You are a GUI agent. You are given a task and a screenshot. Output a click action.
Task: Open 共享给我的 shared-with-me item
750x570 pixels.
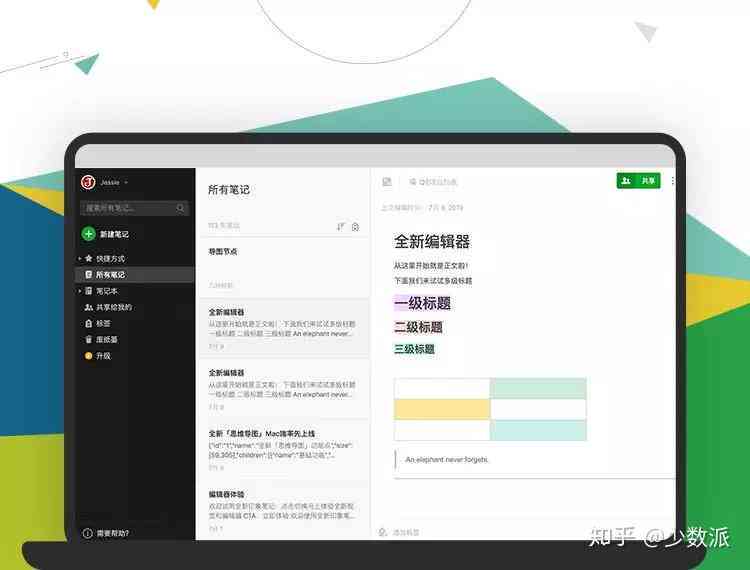pos(108,307)
